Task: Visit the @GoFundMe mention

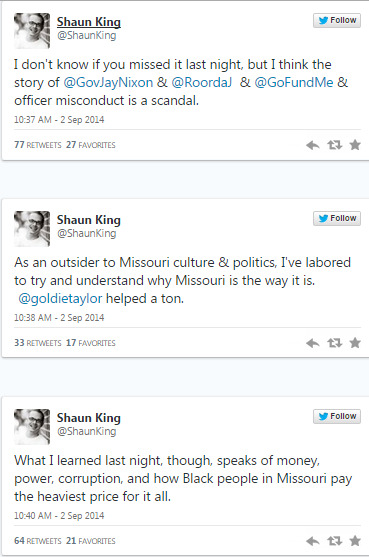Action: (x=294, y=82)
